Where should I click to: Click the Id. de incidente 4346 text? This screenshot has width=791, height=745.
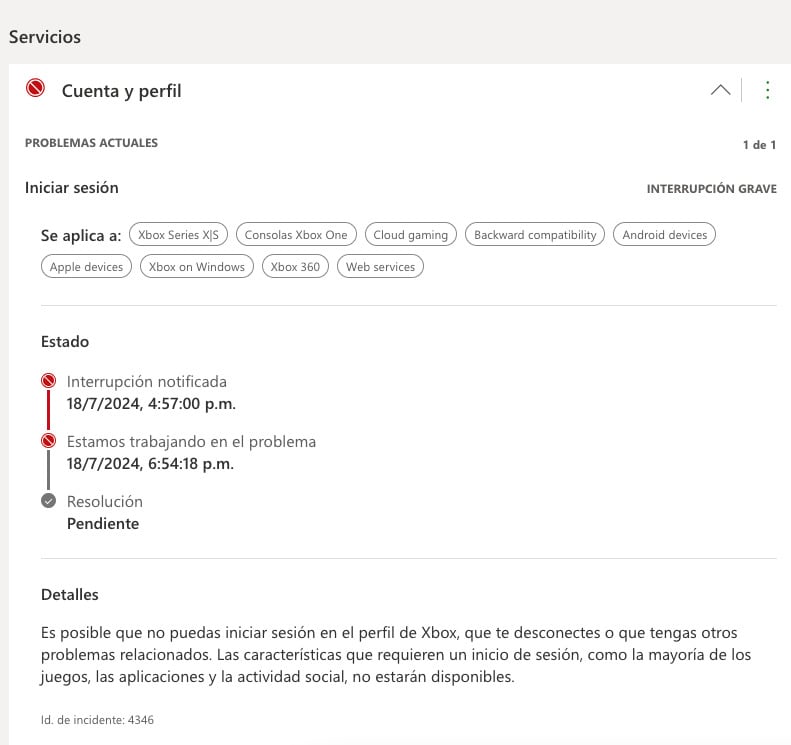97,719
